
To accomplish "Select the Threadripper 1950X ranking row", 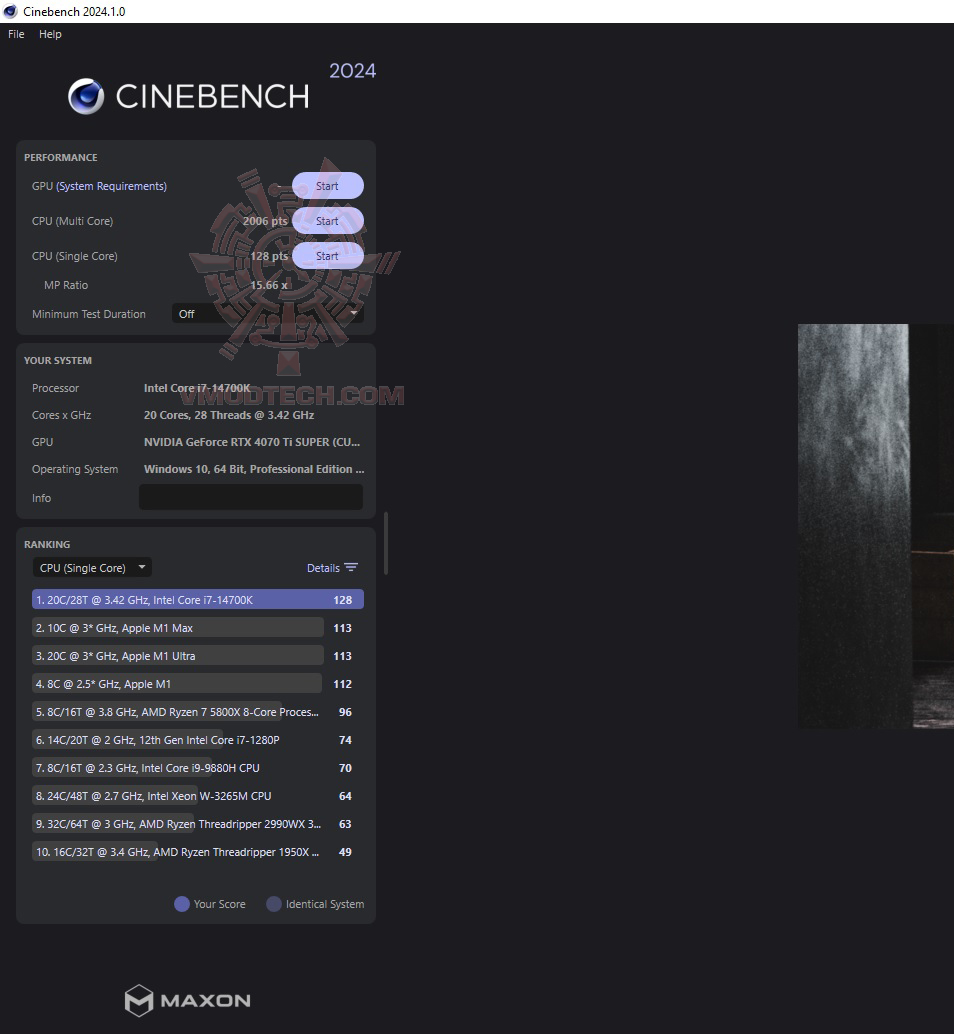I will [198, 852].
